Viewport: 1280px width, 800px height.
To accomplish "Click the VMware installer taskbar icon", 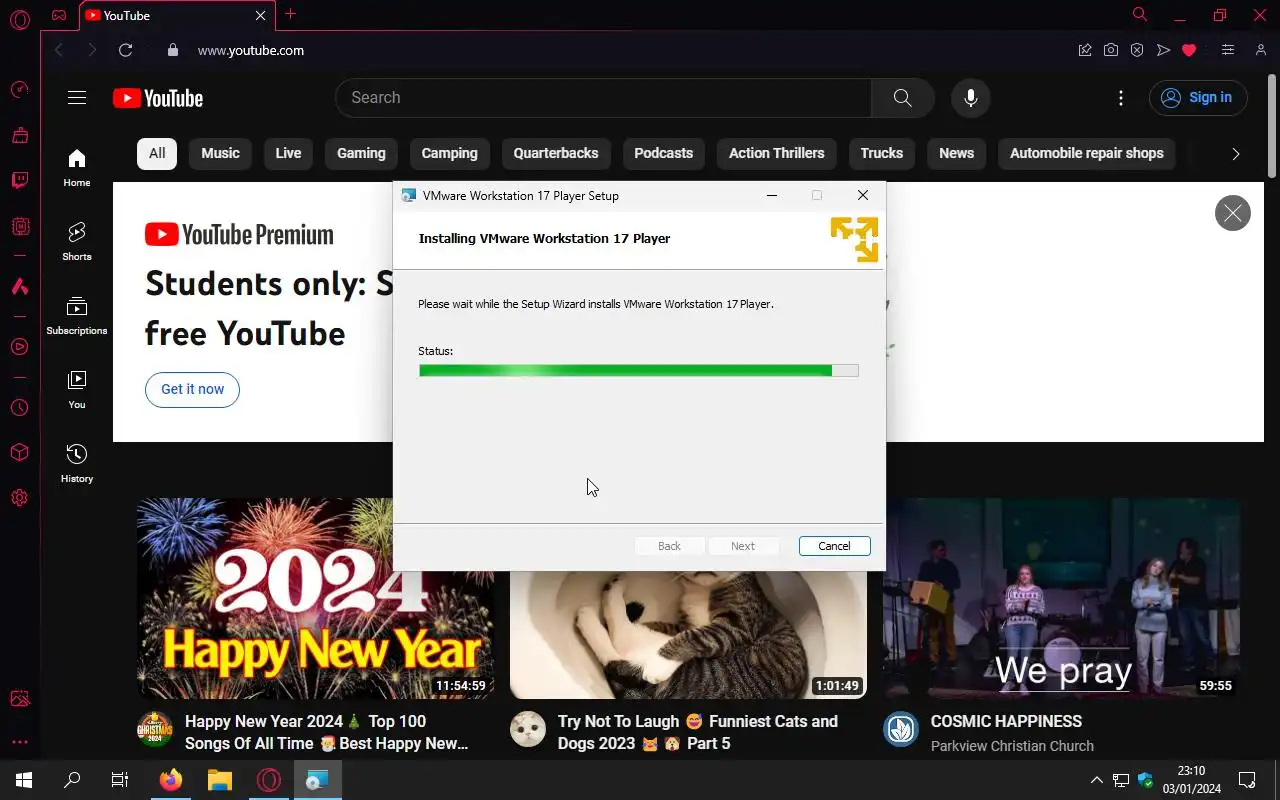I will 318,780.
